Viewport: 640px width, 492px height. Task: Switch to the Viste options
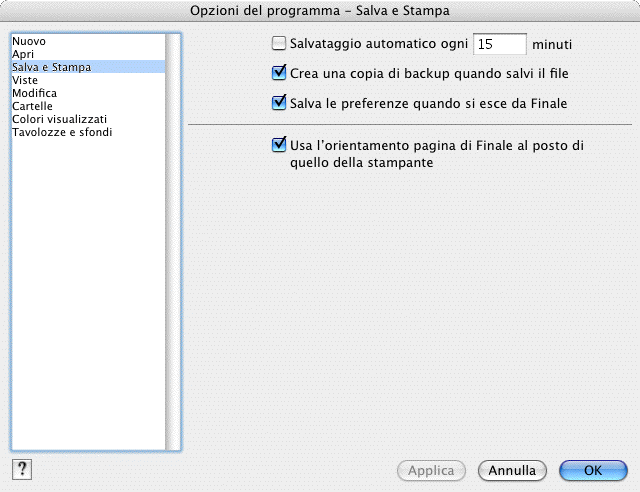(x=25, y=80)
